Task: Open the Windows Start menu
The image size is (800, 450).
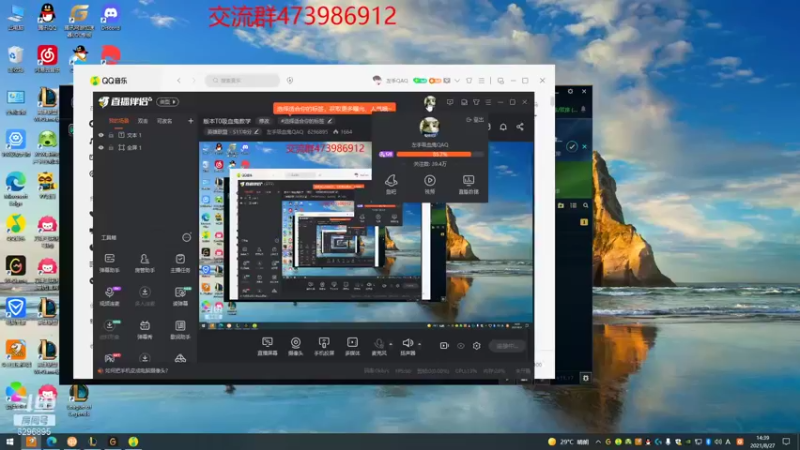Action: click(10, 441)
